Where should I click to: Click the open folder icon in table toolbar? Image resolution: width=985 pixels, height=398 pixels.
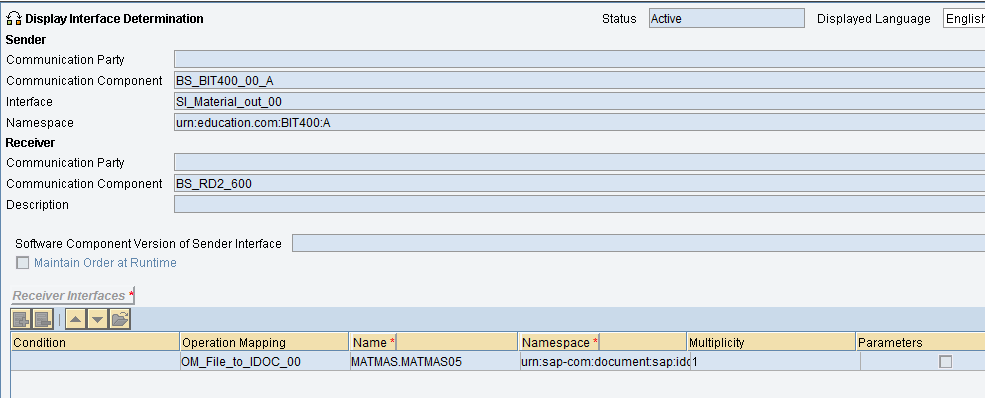119,319
